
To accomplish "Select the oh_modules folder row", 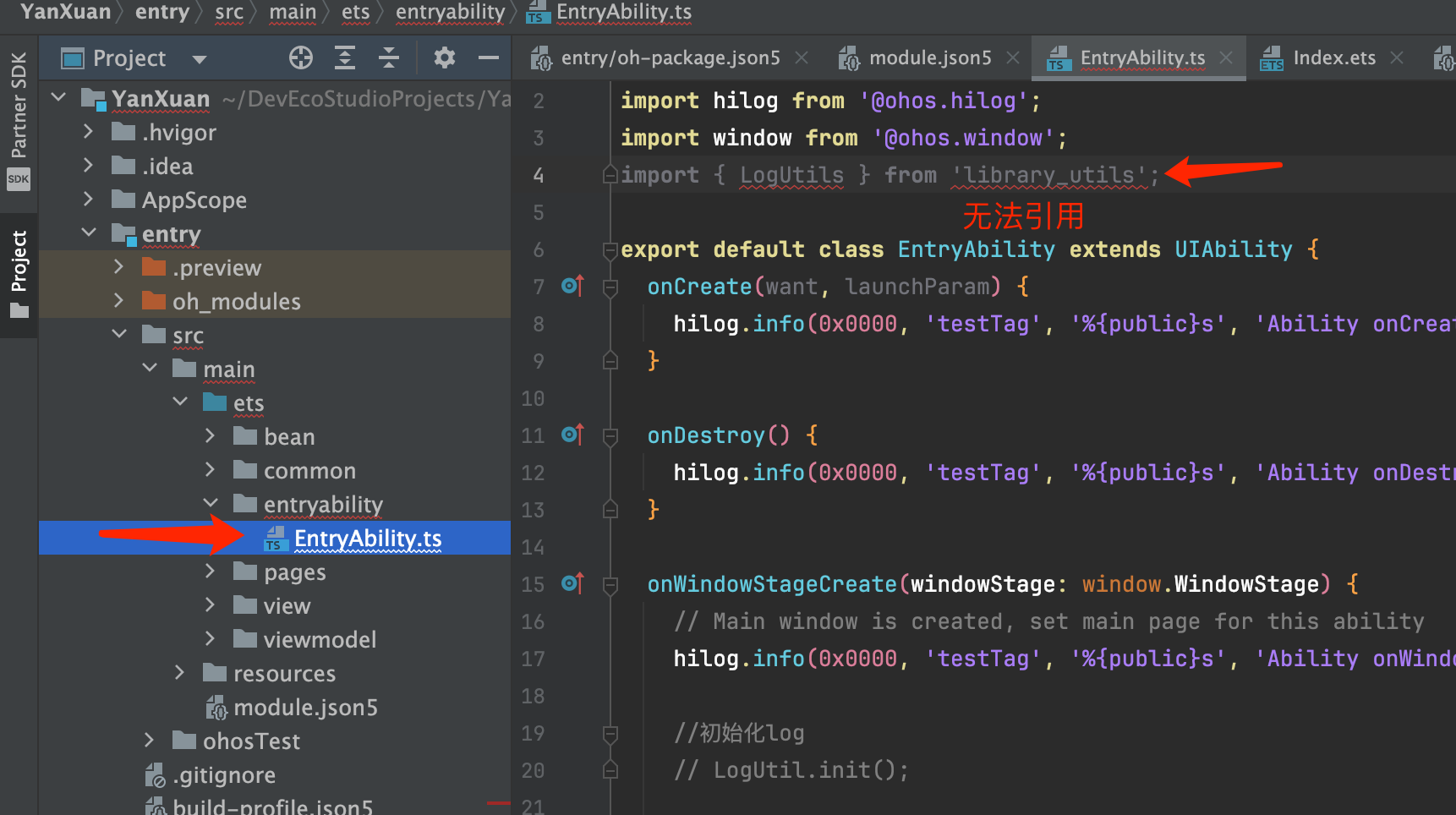I will click(275, 301).
